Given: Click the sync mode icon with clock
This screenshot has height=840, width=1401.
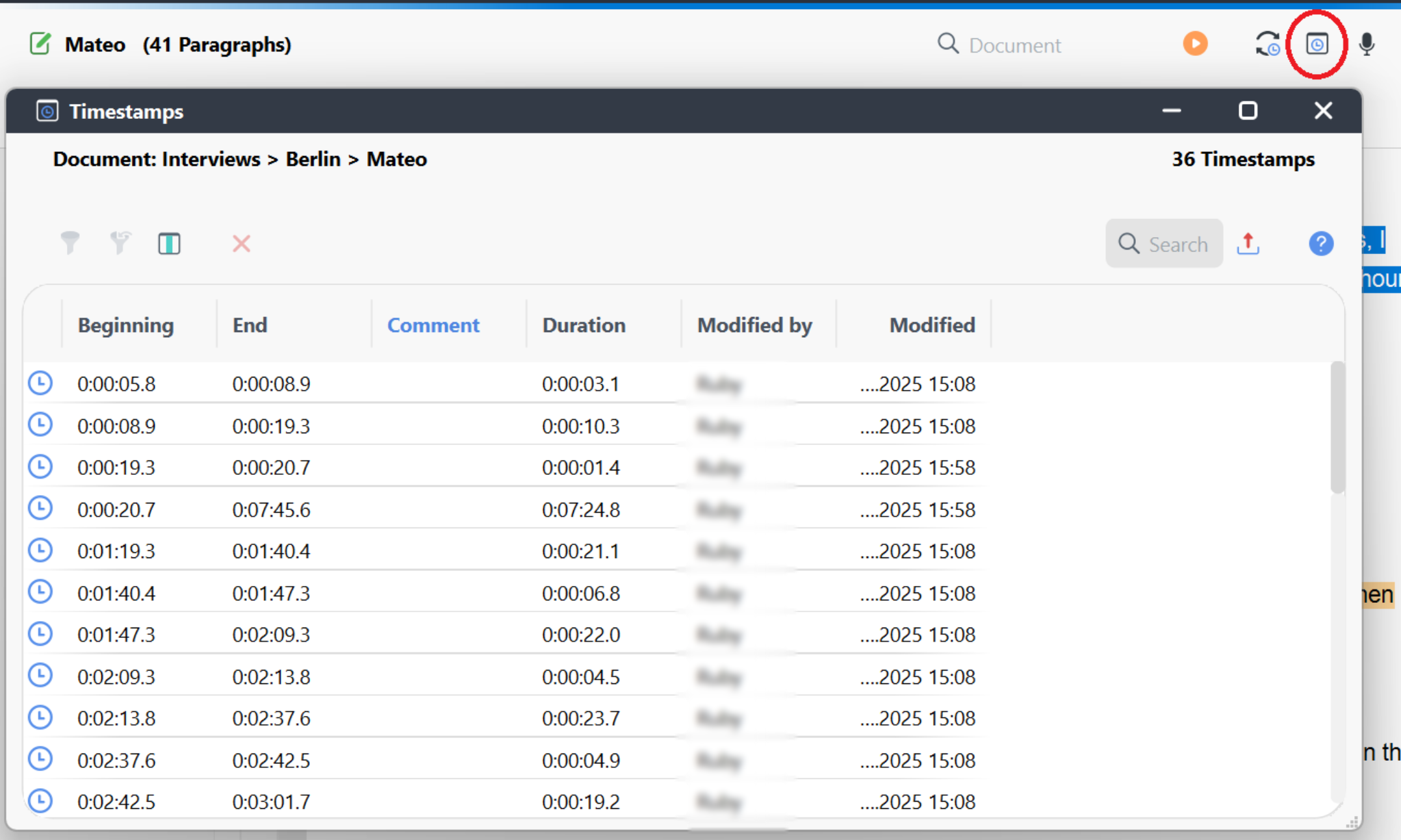Looking at the screenshot, I should click(x=1267, y=44).
